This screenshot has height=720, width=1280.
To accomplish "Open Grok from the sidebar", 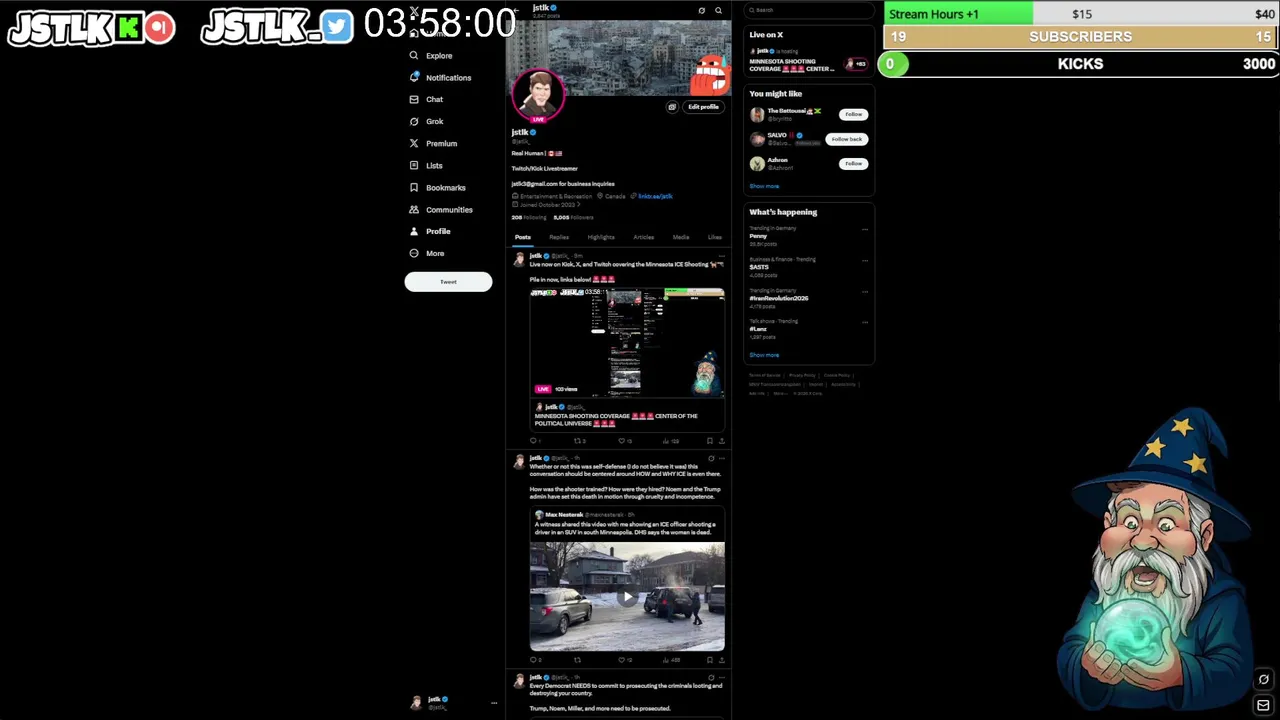I will coord(426,122).
